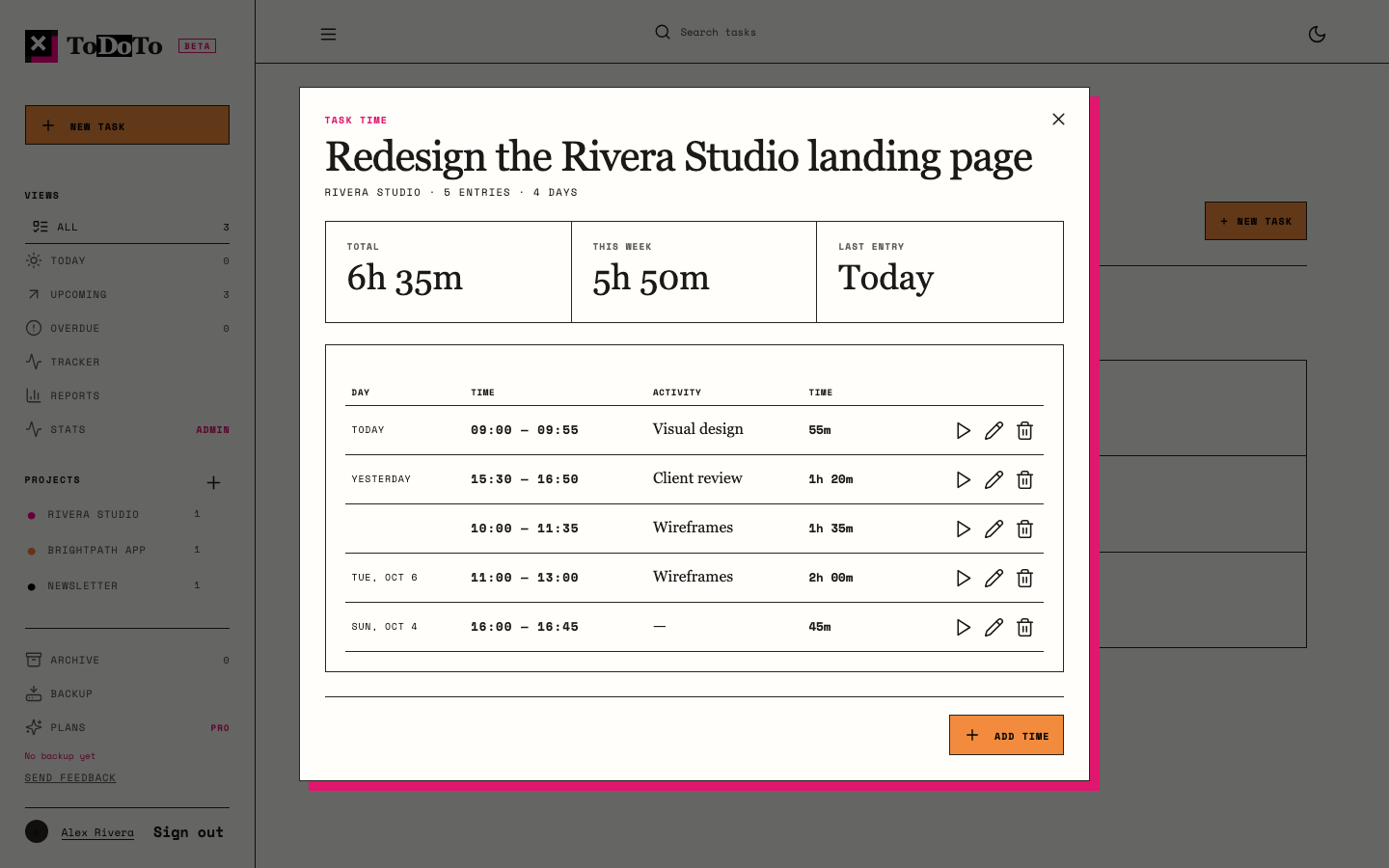
Task: Go to the Upcoming view
Action: [x=127, y=294]
